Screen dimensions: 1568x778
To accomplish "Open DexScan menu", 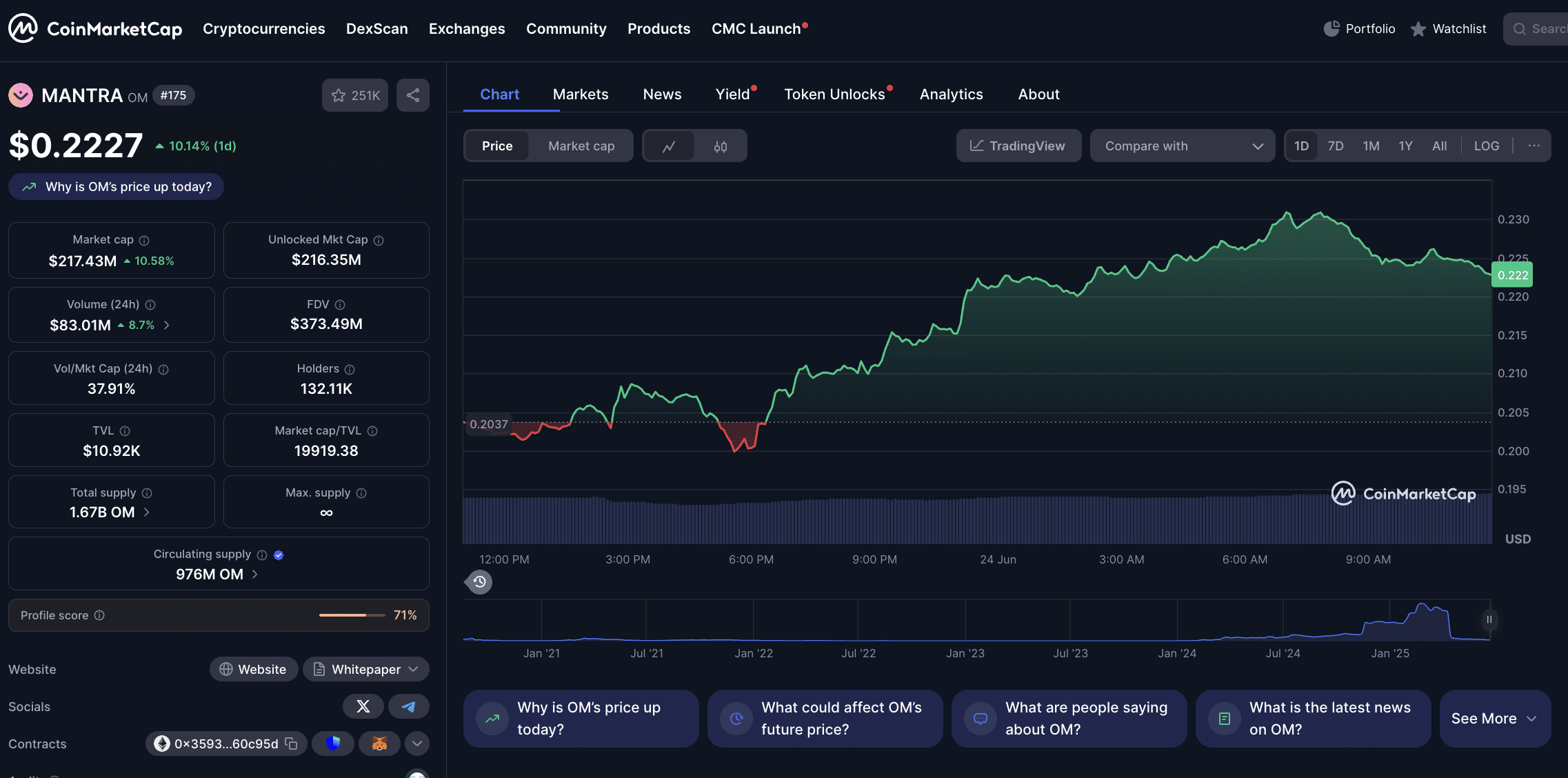I will (377, 29).
